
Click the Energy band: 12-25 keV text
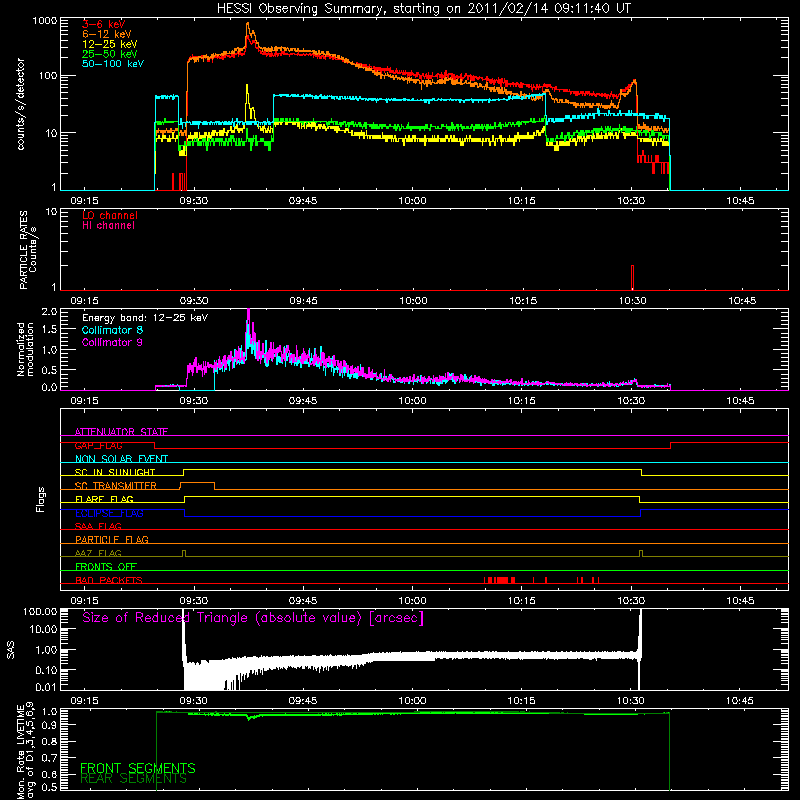(x=145, y=318)
